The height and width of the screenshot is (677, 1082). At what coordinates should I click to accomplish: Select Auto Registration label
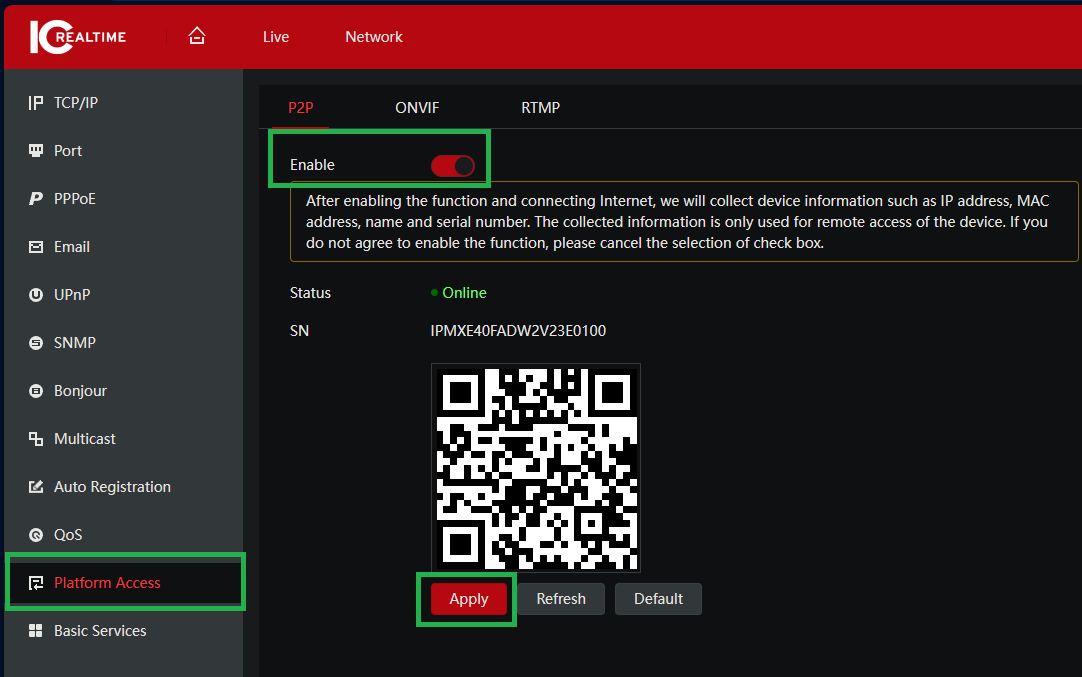coord(112,487)
